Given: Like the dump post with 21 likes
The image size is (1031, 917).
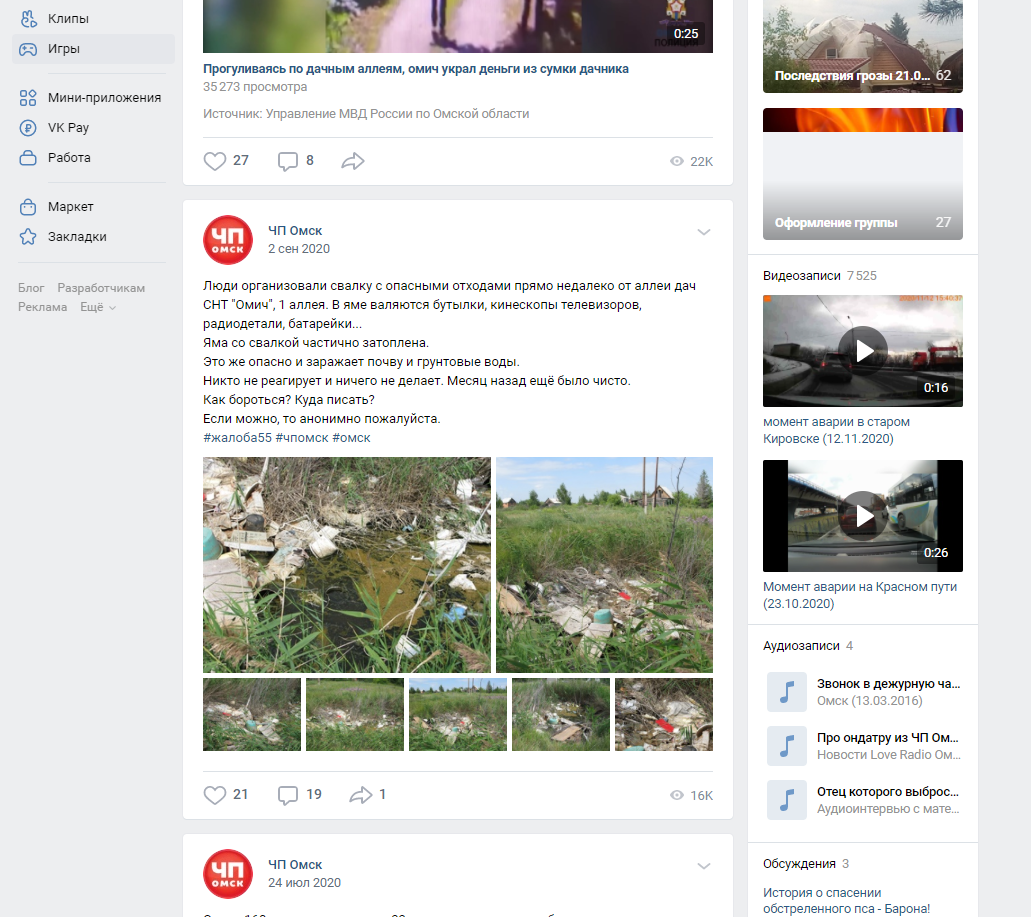Looking at the screenshot, I should point(215,795).
